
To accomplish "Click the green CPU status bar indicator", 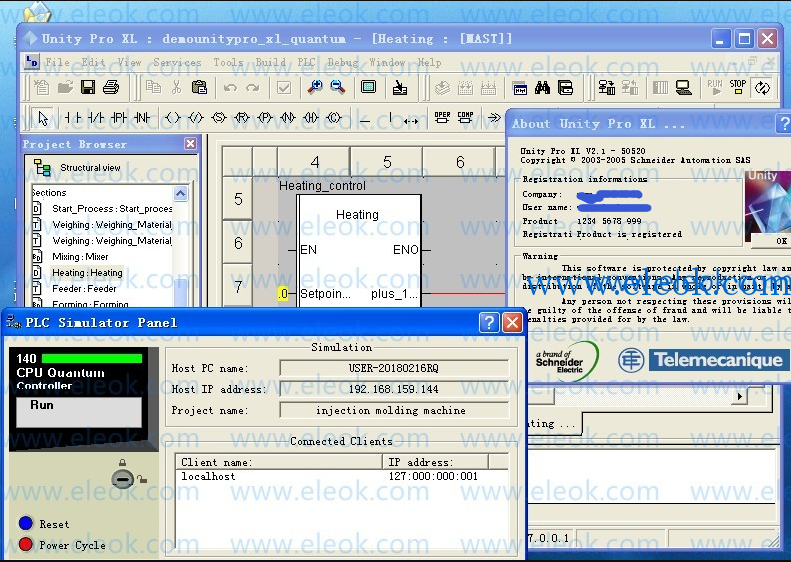I will (x=92, y=359).
